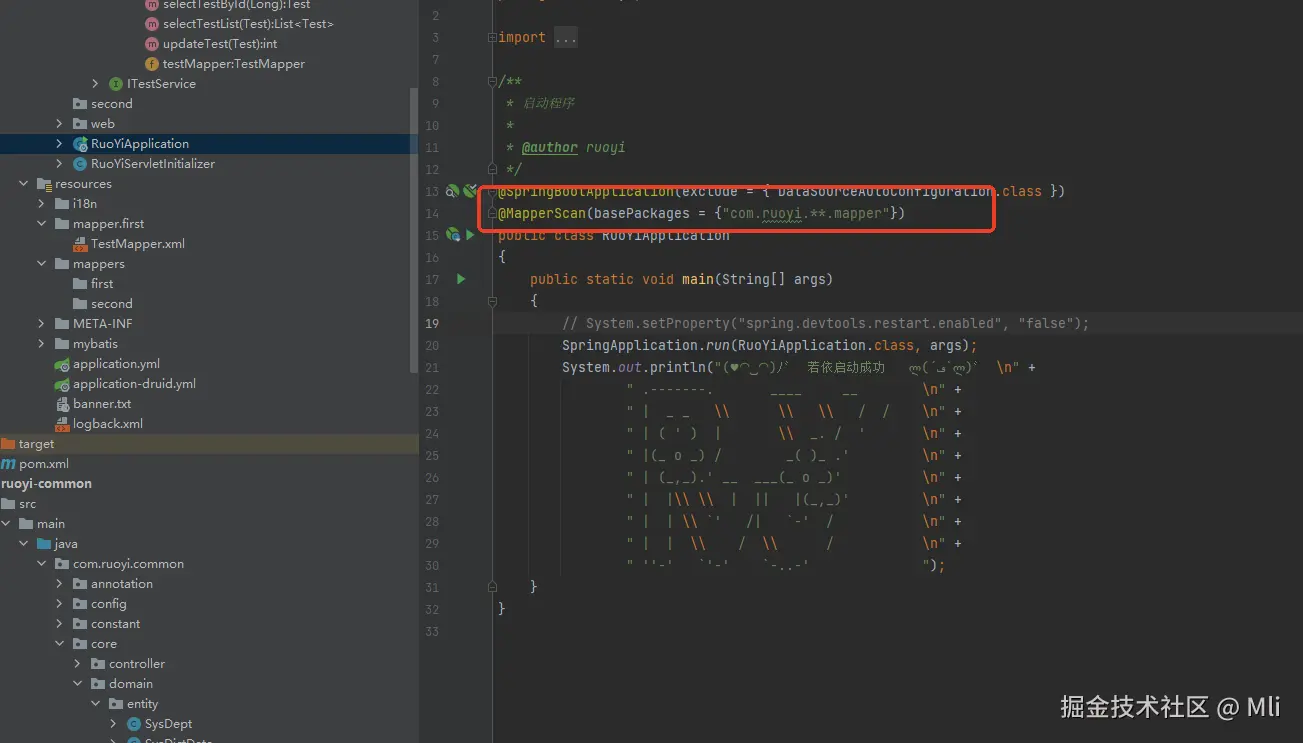This screenshot has width=1303, height=743.
Task: Click the Spring bean search gutter icon on line 13
Action: (x=452, y=191)
